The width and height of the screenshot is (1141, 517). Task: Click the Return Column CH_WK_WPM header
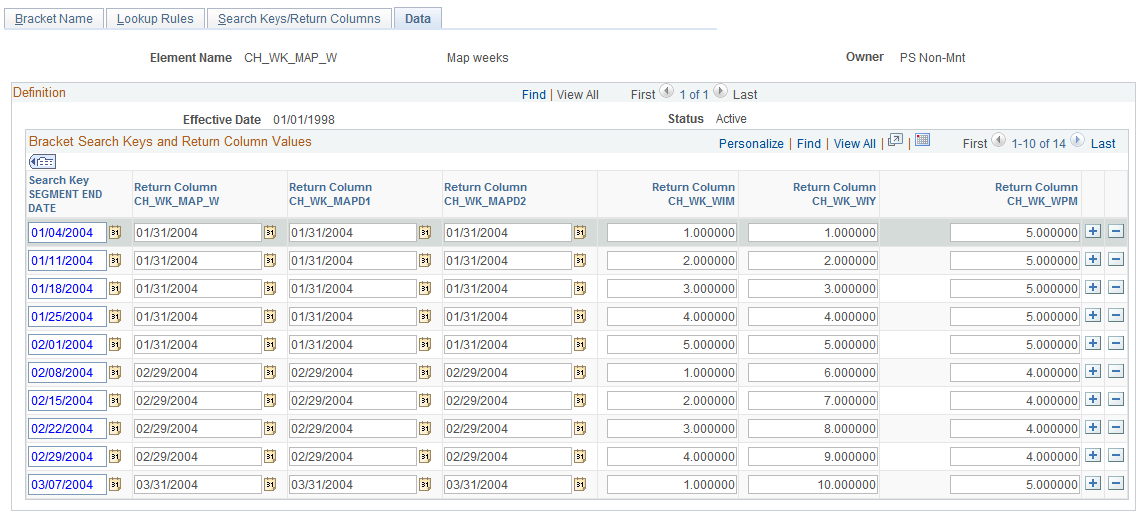(1036, 194)
